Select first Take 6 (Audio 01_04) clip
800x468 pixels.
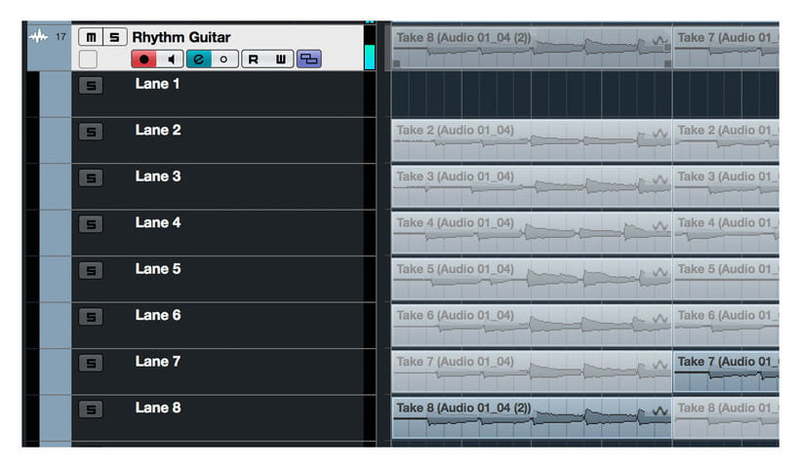pos(532,326)
